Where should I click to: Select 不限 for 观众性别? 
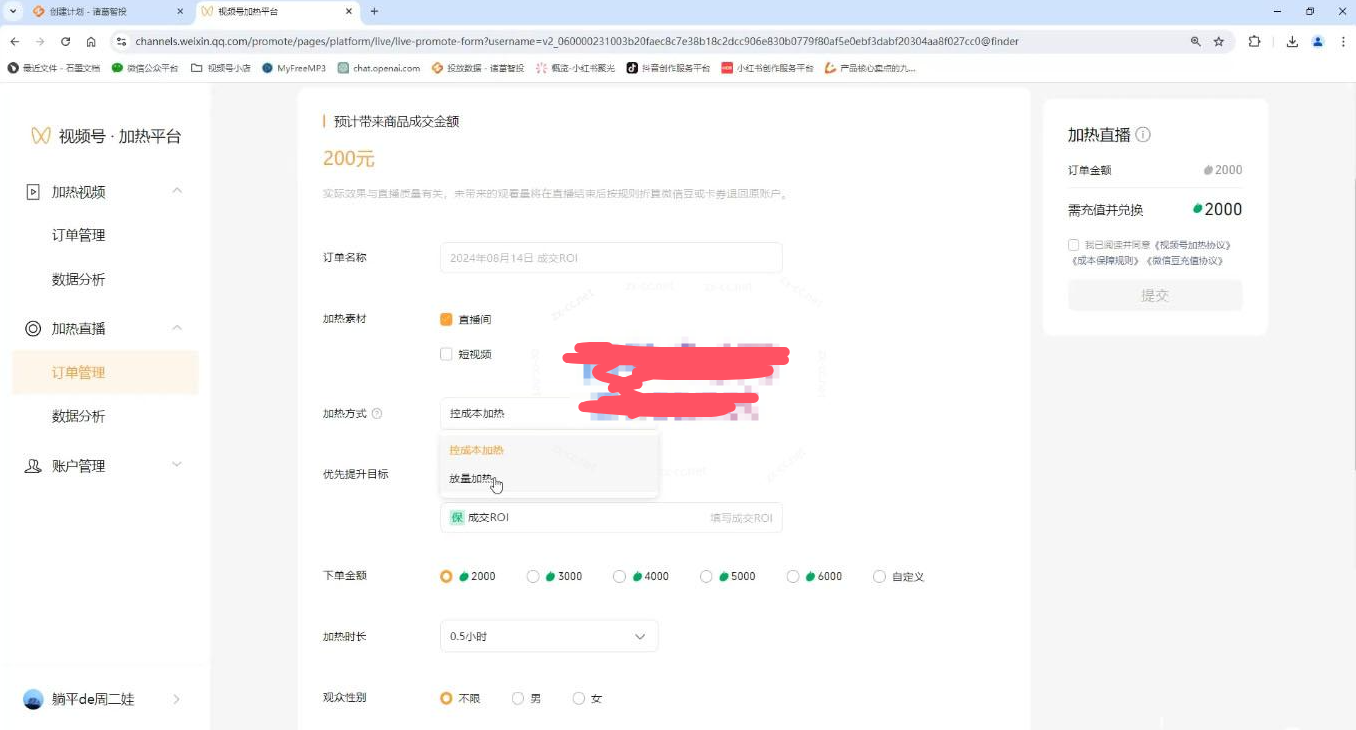pos(446,698)
